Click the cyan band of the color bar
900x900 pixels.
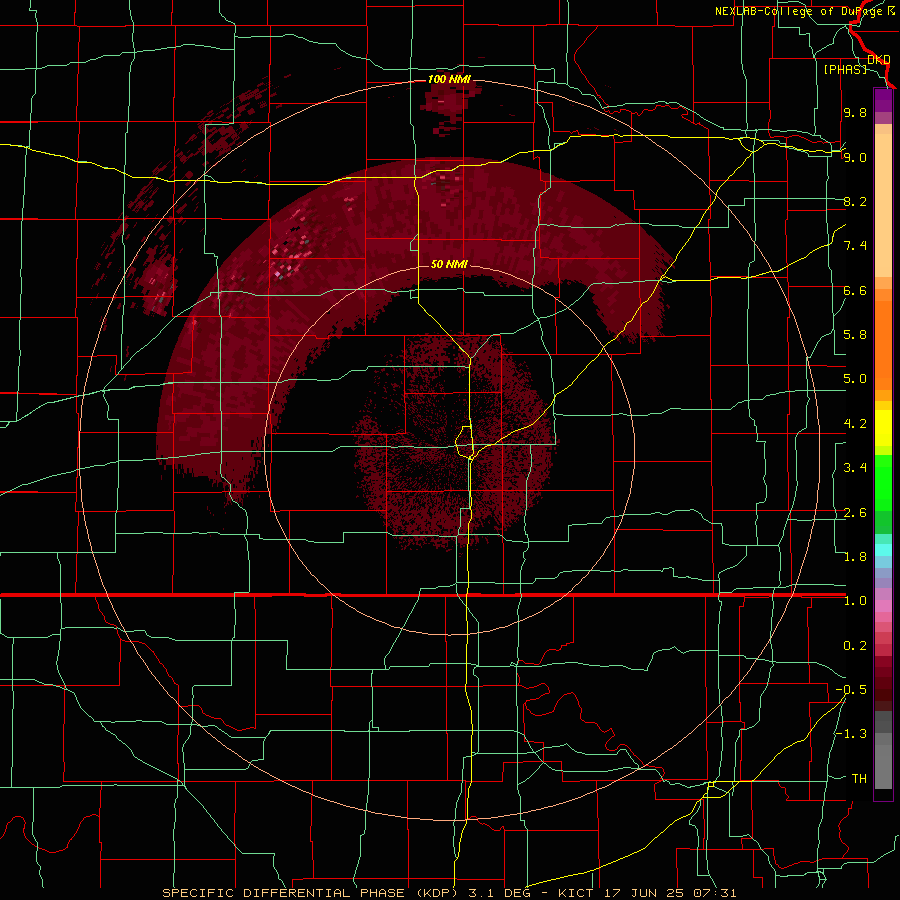[883, 550]
